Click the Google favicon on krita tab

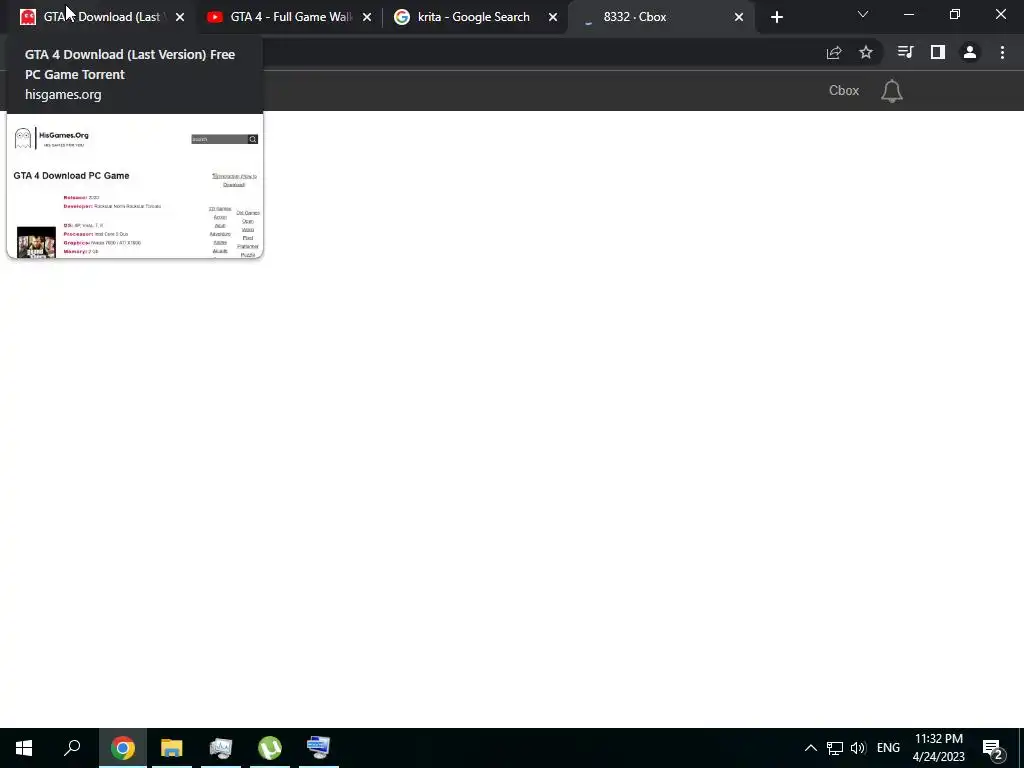[x=402, y=17]
